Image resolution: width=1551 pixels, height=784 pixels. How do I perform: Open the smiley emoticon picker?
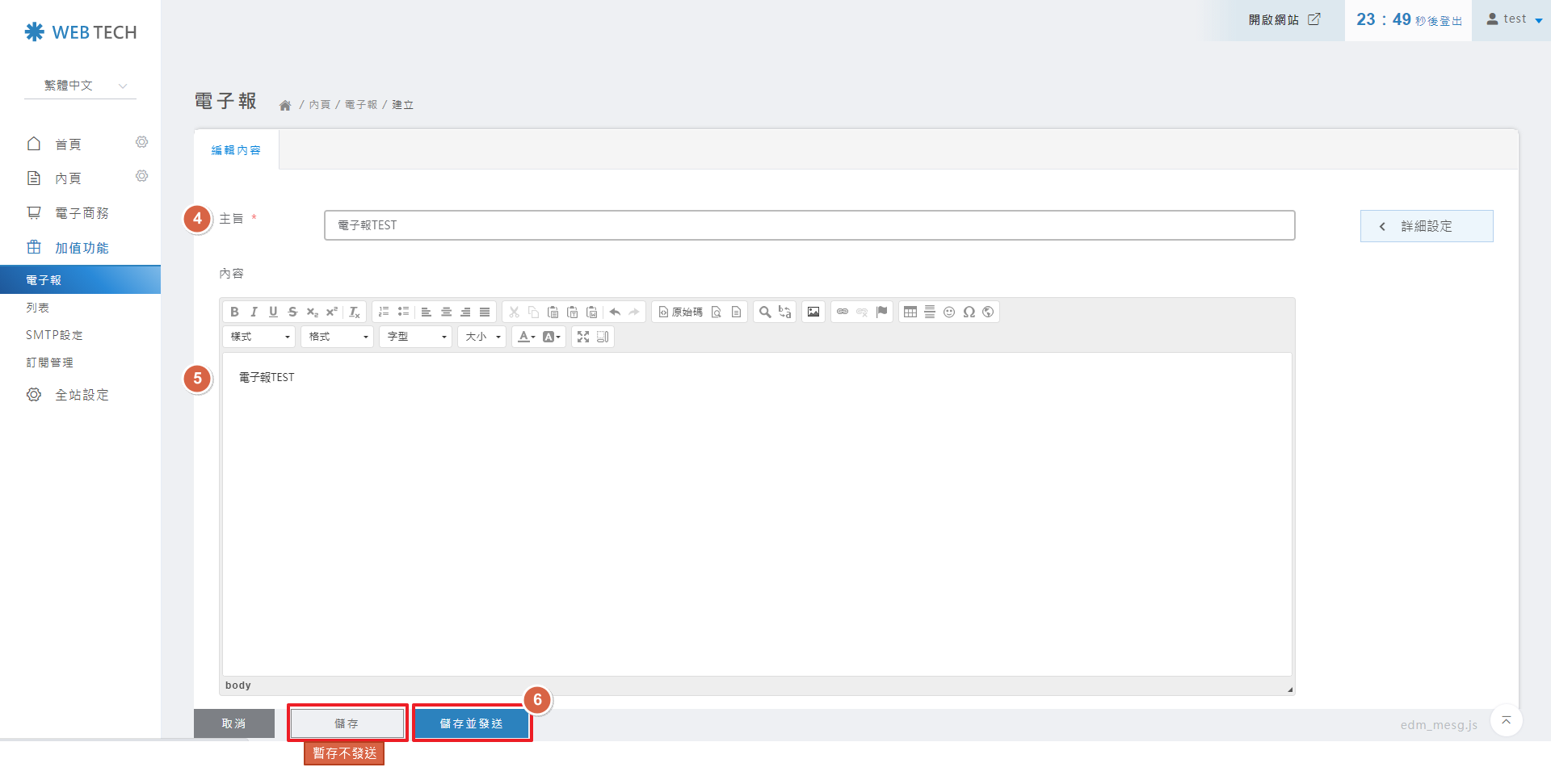[949, 312]
